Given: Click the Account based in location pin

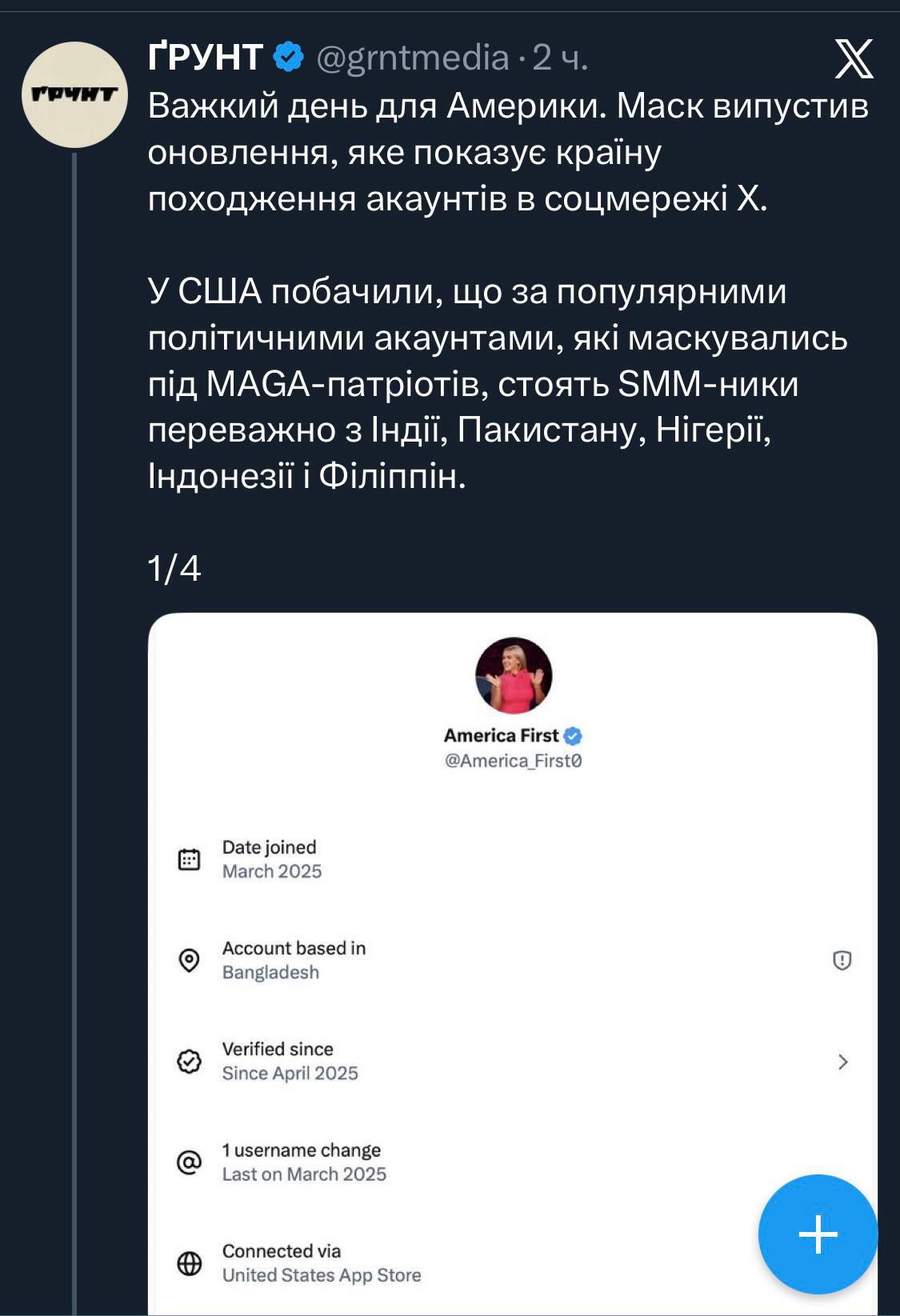Looking at the screenshot, I should click(x=189, y=960).
